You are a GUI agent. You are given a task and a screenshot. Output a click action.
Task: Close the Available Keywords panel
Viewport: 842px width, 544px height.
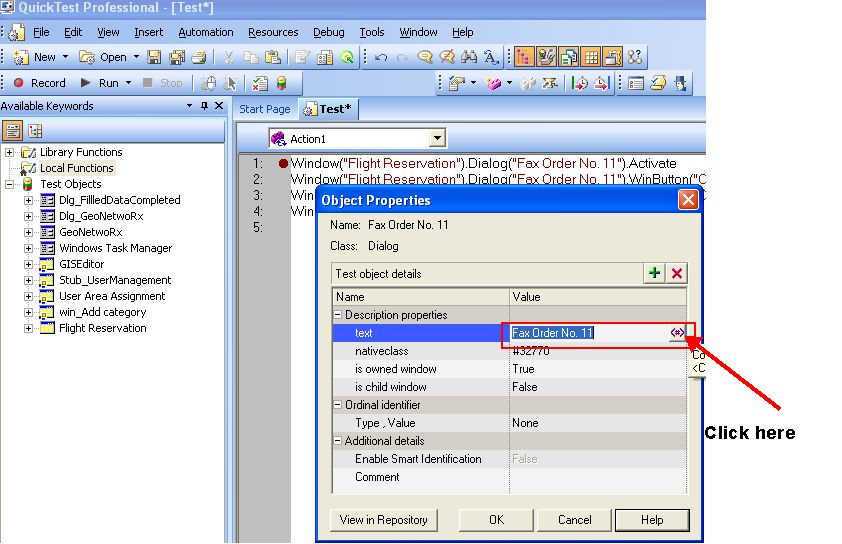click(219, 106)
